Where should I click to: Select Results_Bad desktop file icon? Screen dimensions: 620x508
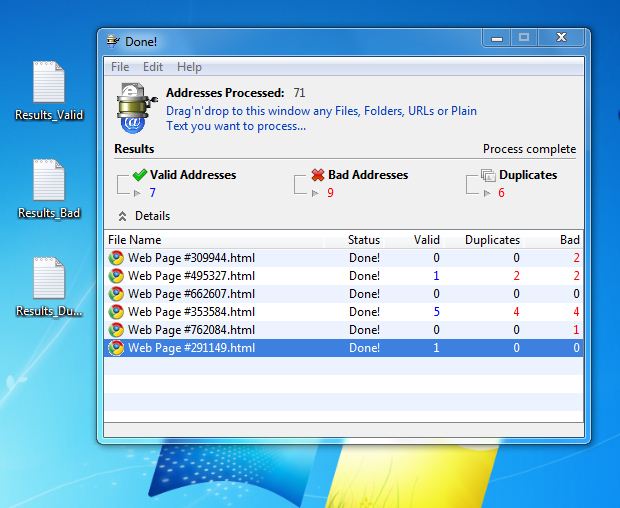(49, 189)
